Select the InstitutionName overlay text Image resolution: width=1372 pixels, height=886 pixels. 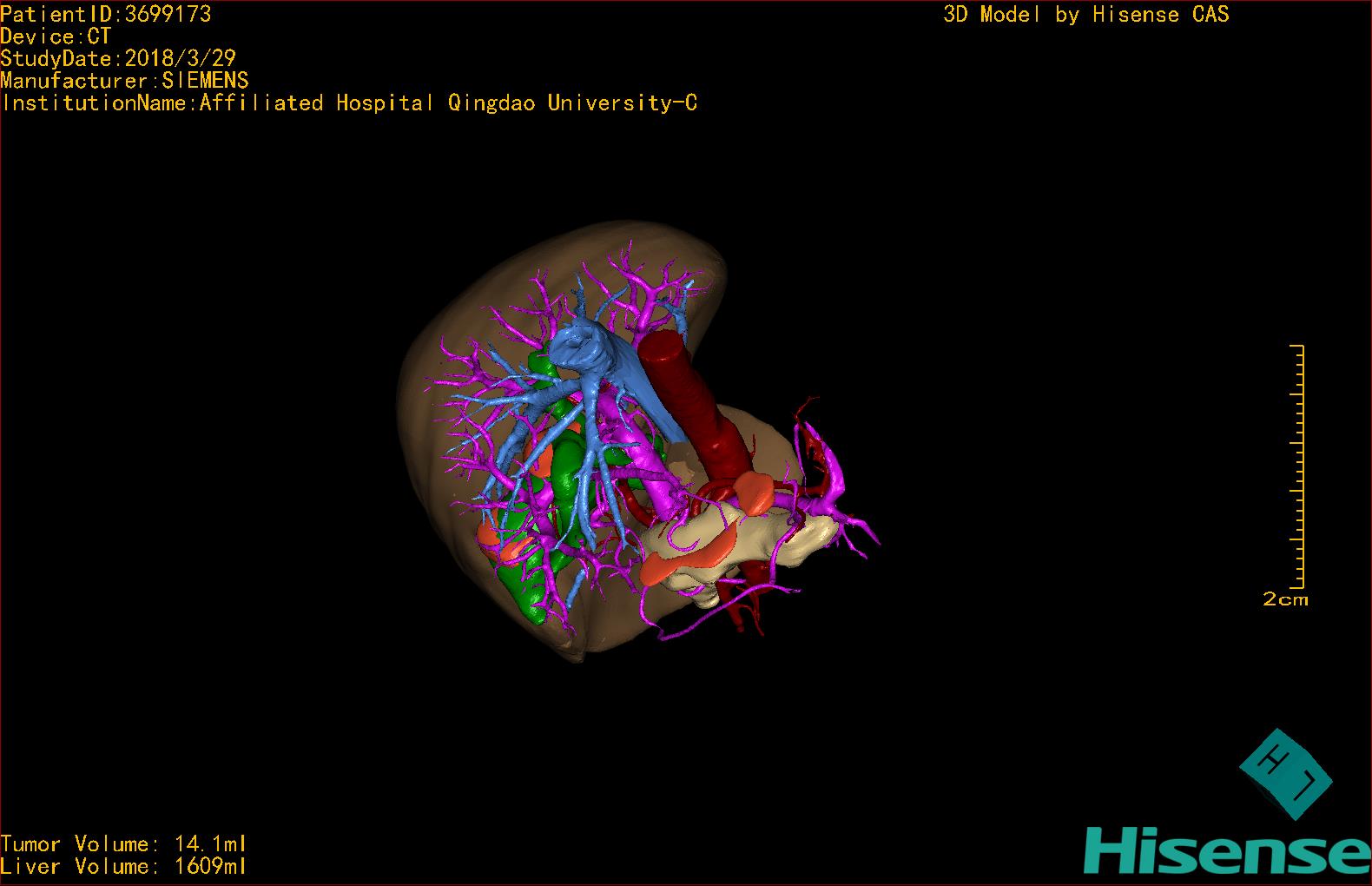[x=348, y=103]
